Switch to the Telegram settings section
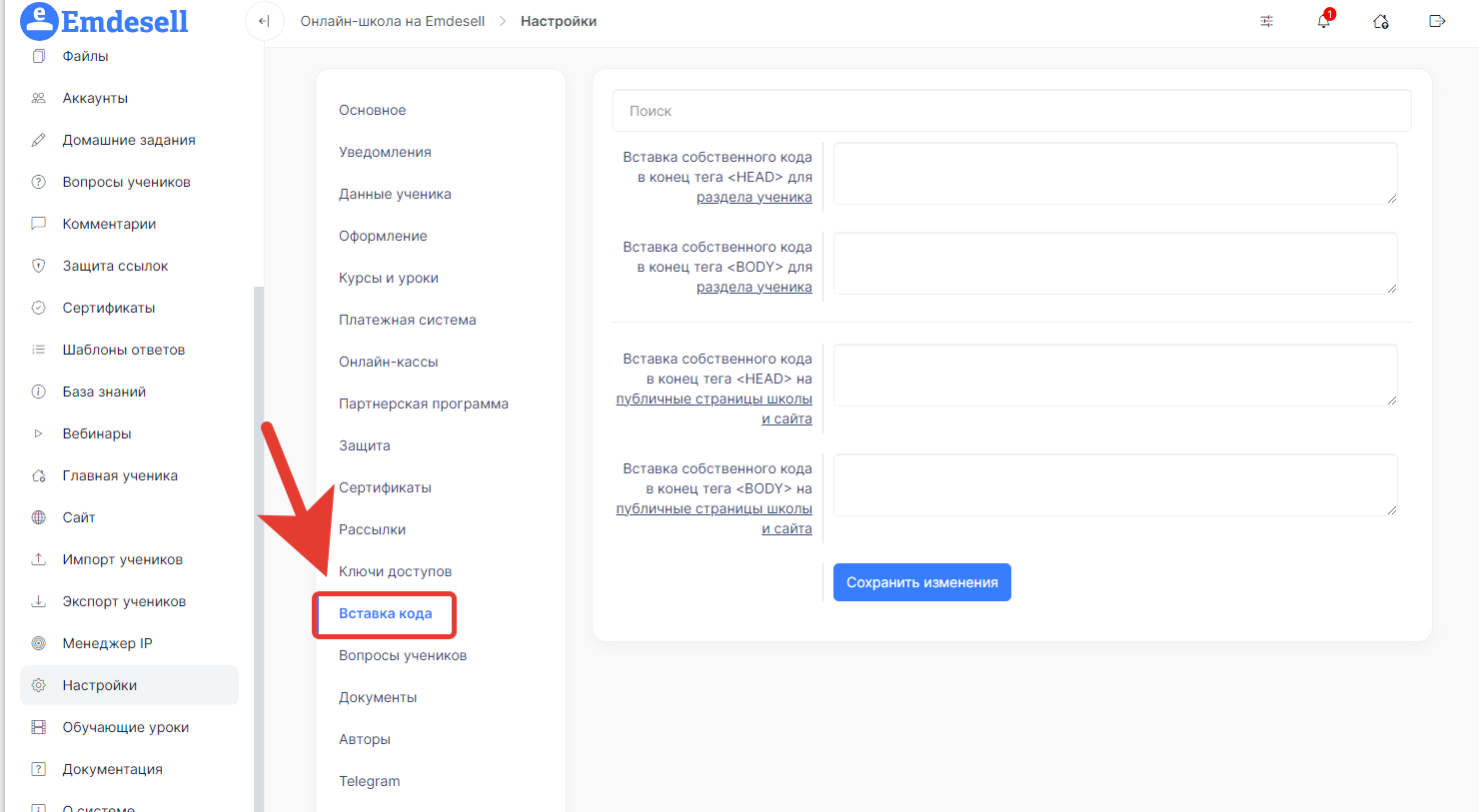 369,781
